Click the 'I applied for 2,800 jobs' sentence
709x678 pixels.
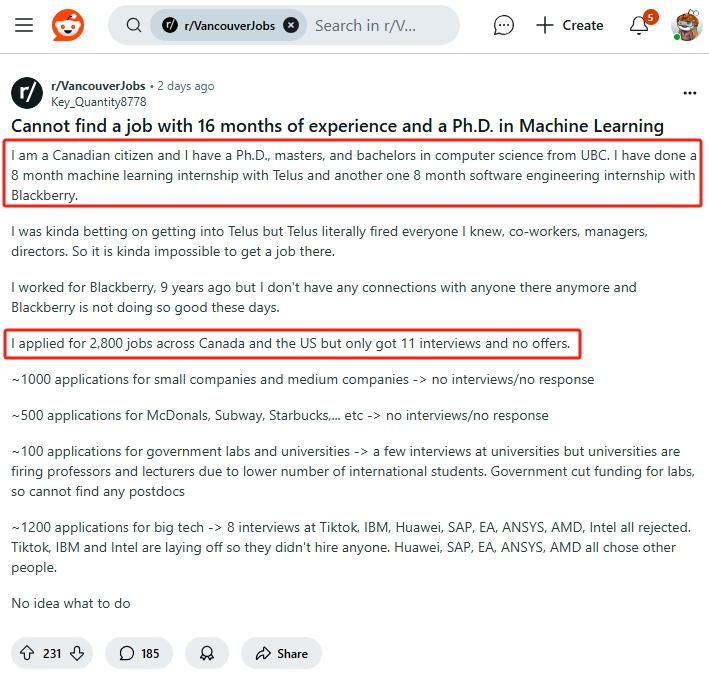[x=291, y=343]
